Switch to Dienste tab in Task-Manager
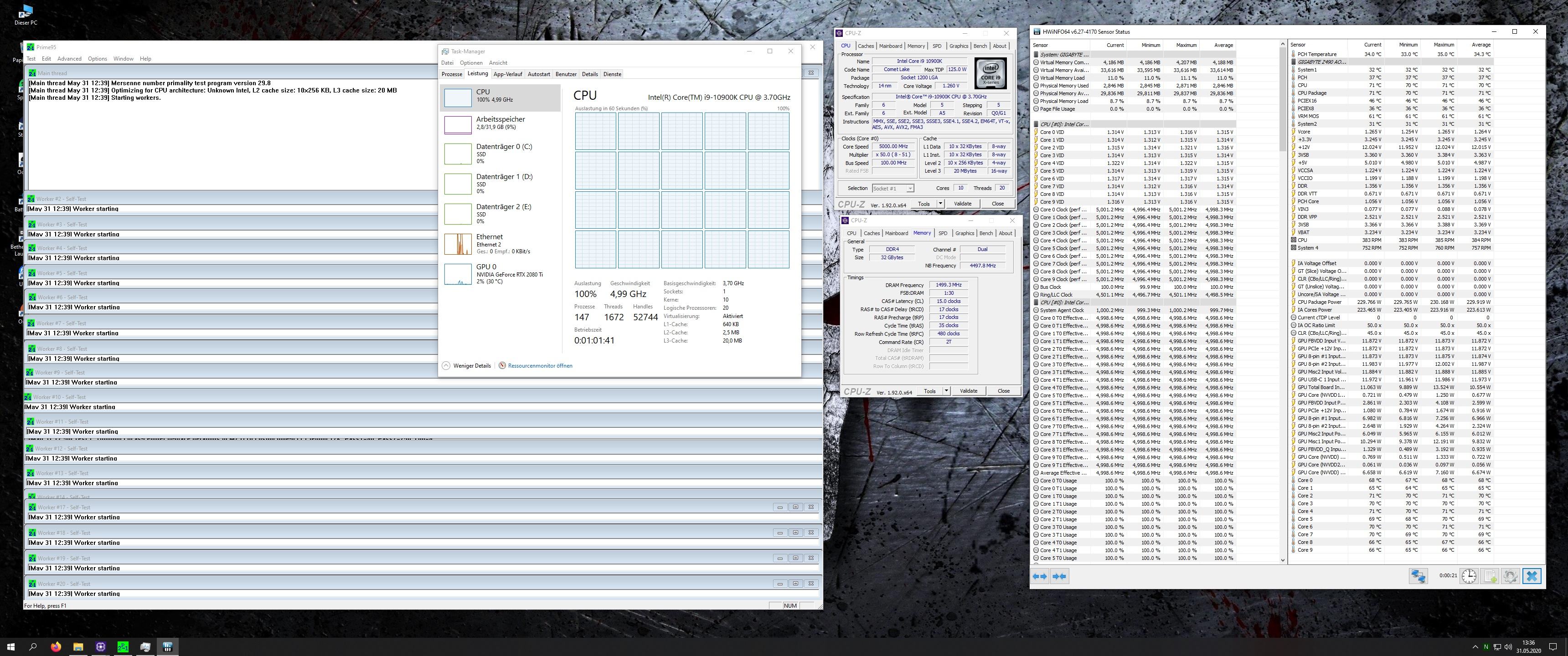Viewport: 1568px width, 656px height. (x=612, y=74)
